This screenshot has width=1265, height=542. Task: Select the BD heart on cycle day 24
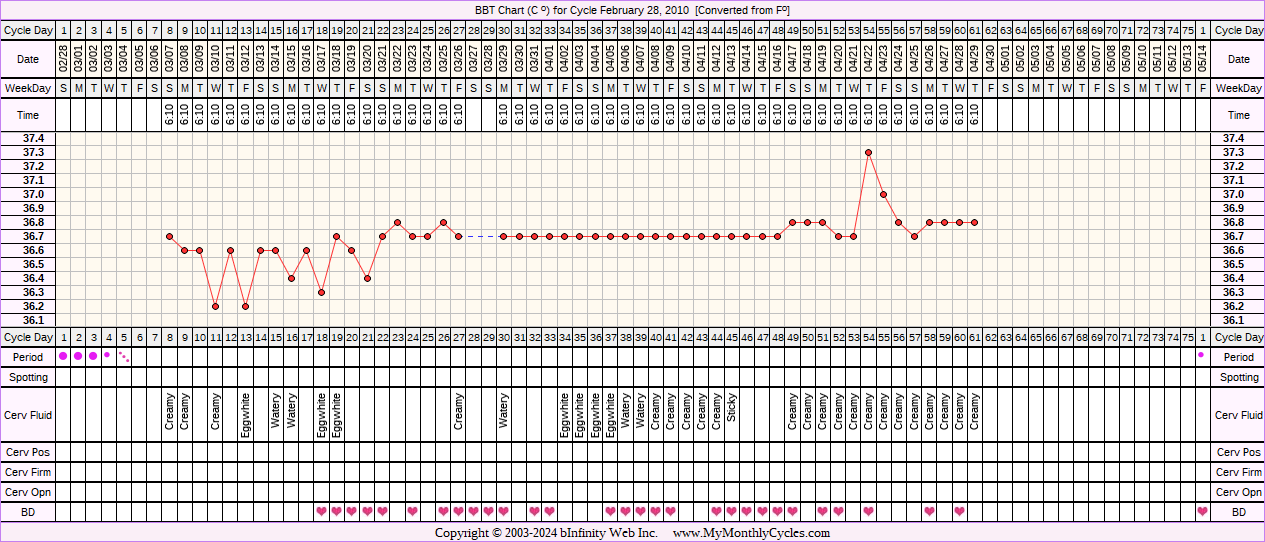click(x=412, y=511)
